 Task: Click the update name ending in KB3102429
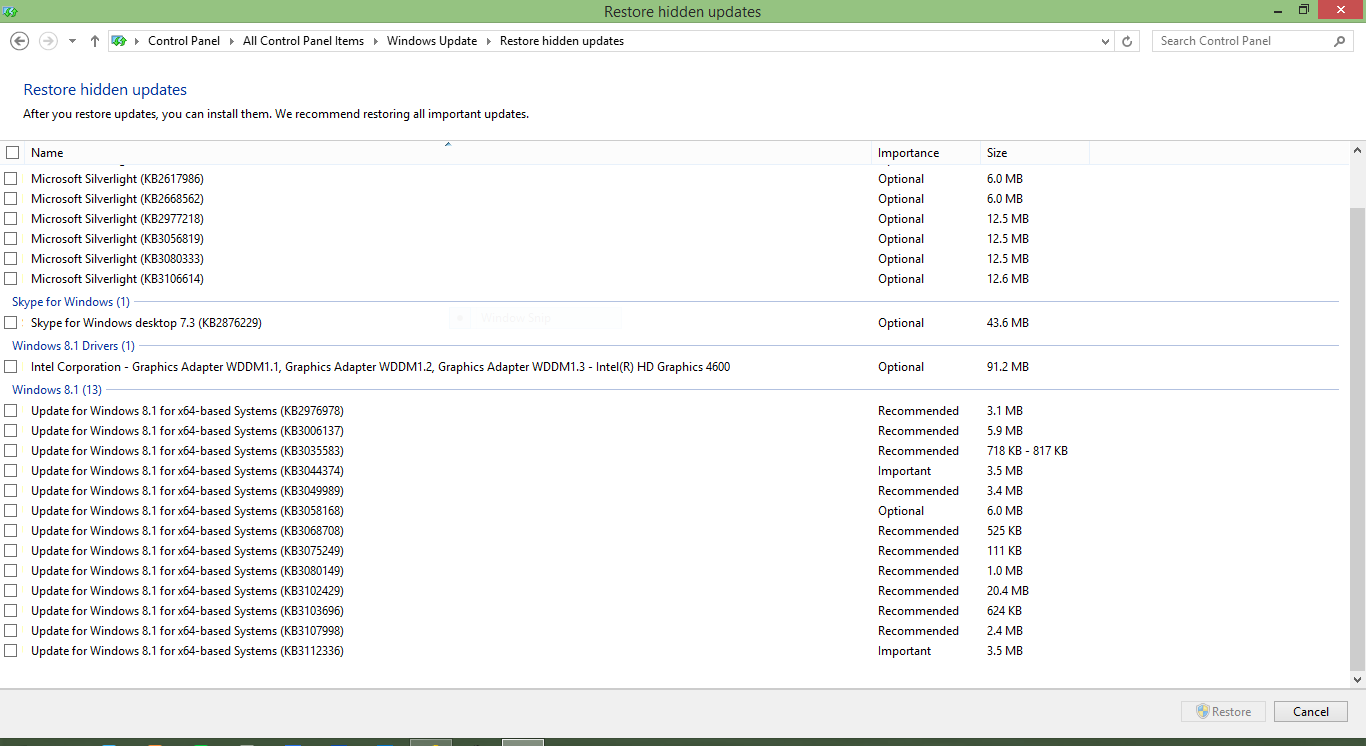[x=187, y=590]
